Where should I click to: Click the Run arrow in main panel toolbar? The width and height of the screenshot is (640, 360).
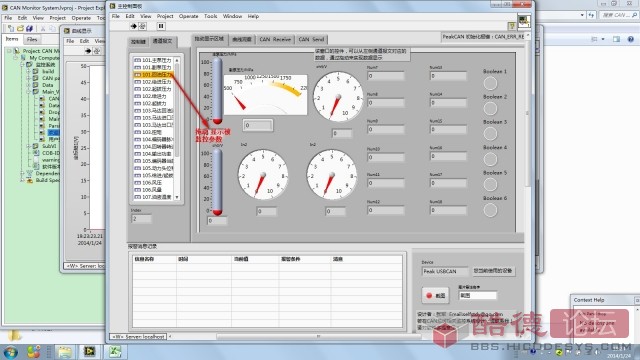coord(133,26)
